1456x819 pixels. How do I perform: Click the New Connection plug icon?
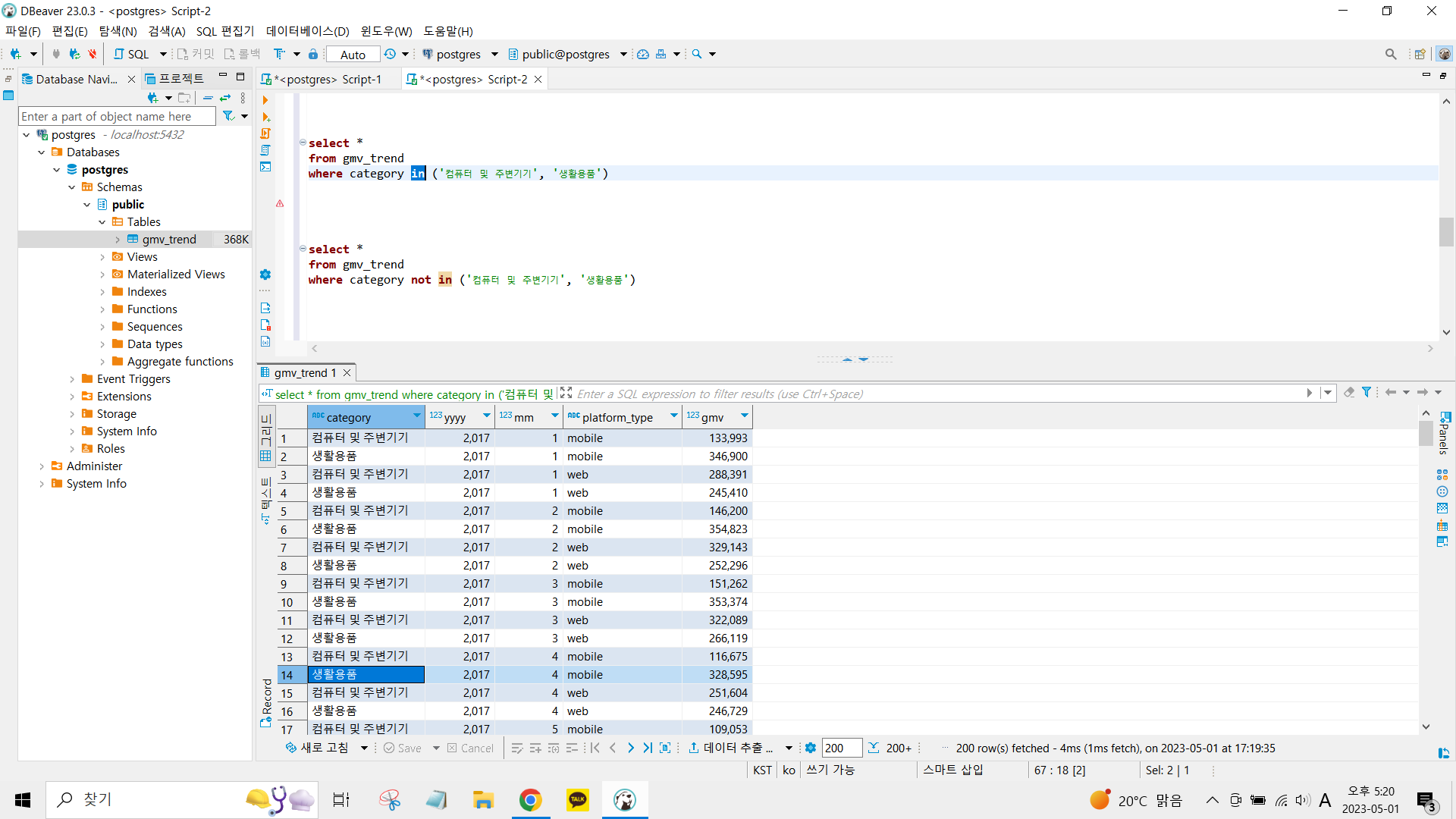(x=15, y=54)
